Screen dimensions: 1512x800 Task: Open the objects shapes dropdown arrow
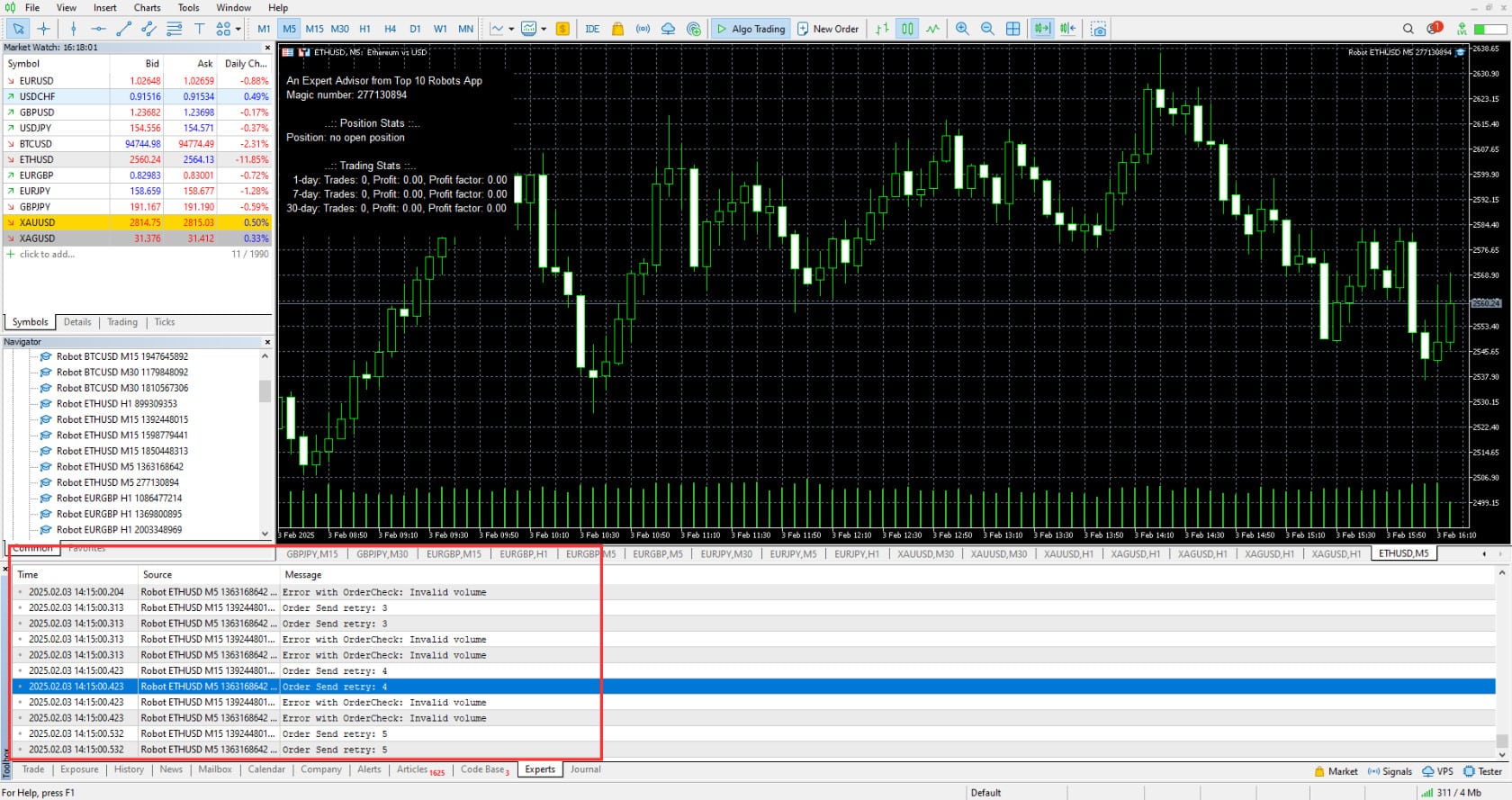click(238, 29)
